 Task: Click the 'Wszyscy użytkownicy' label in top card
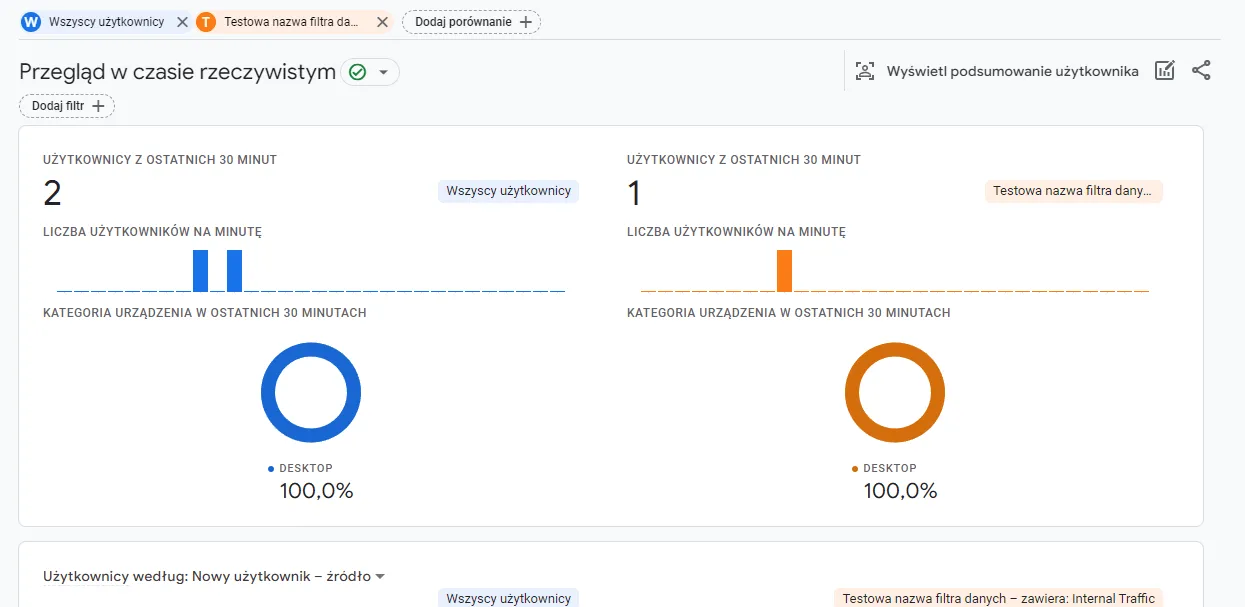click(x=508, y=191)
